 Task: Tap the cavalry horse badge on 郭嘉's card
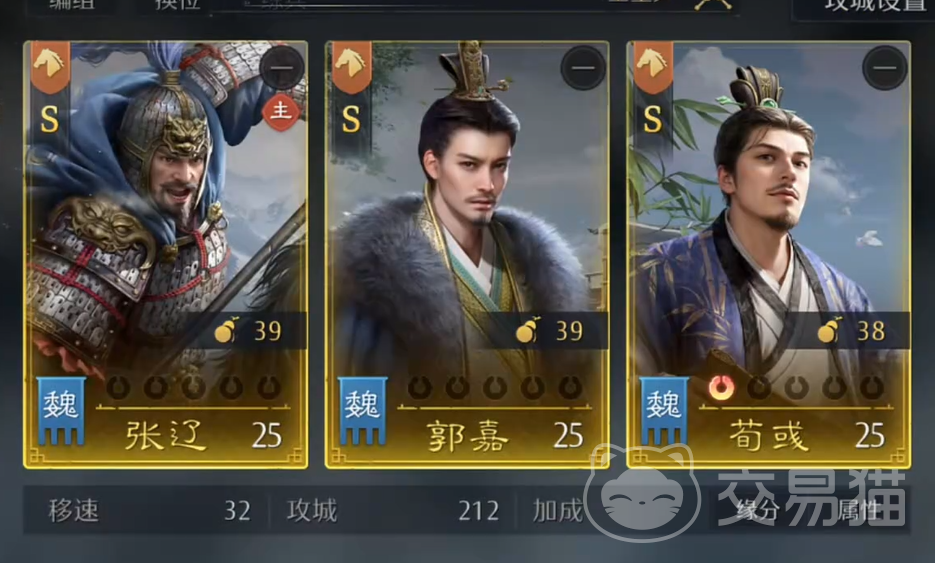351,66
